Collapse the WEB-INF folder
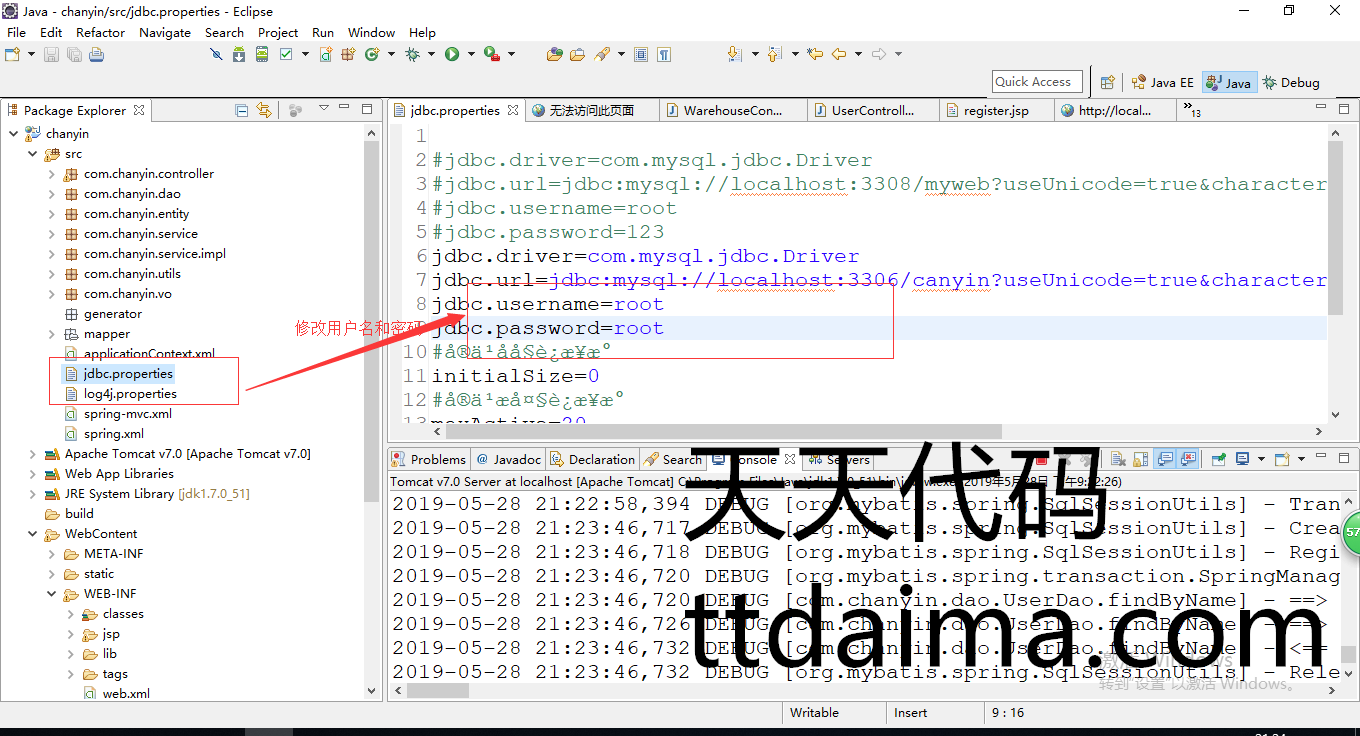 52,594
